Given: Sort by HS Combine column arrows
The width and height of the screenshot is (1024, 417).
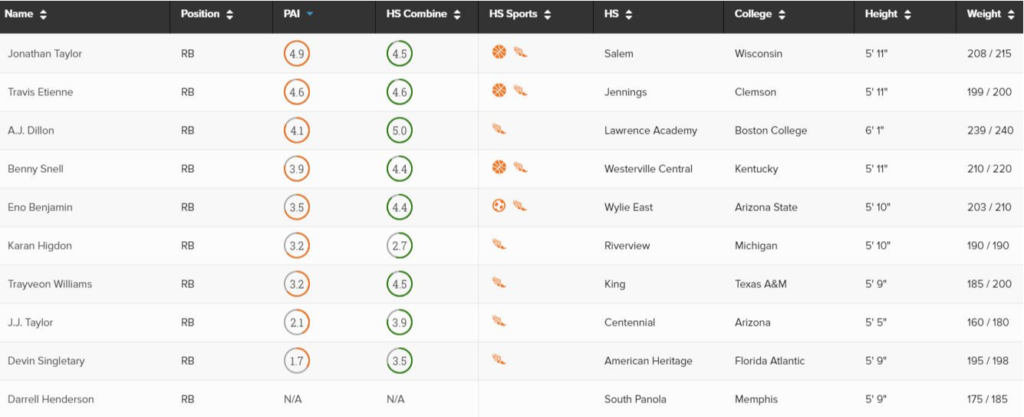Looking at the screenshot, I should pos(457,14).
